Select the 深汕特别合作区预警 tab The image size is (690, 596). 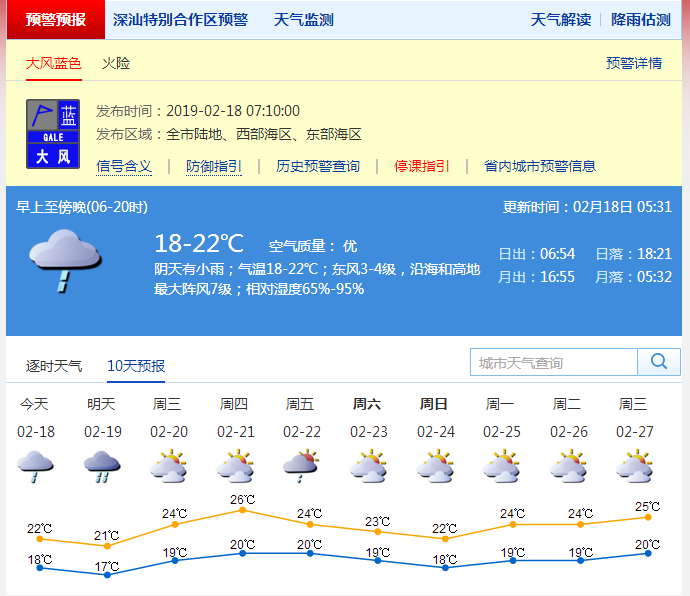pyautogui.click(x=180, y=20)
